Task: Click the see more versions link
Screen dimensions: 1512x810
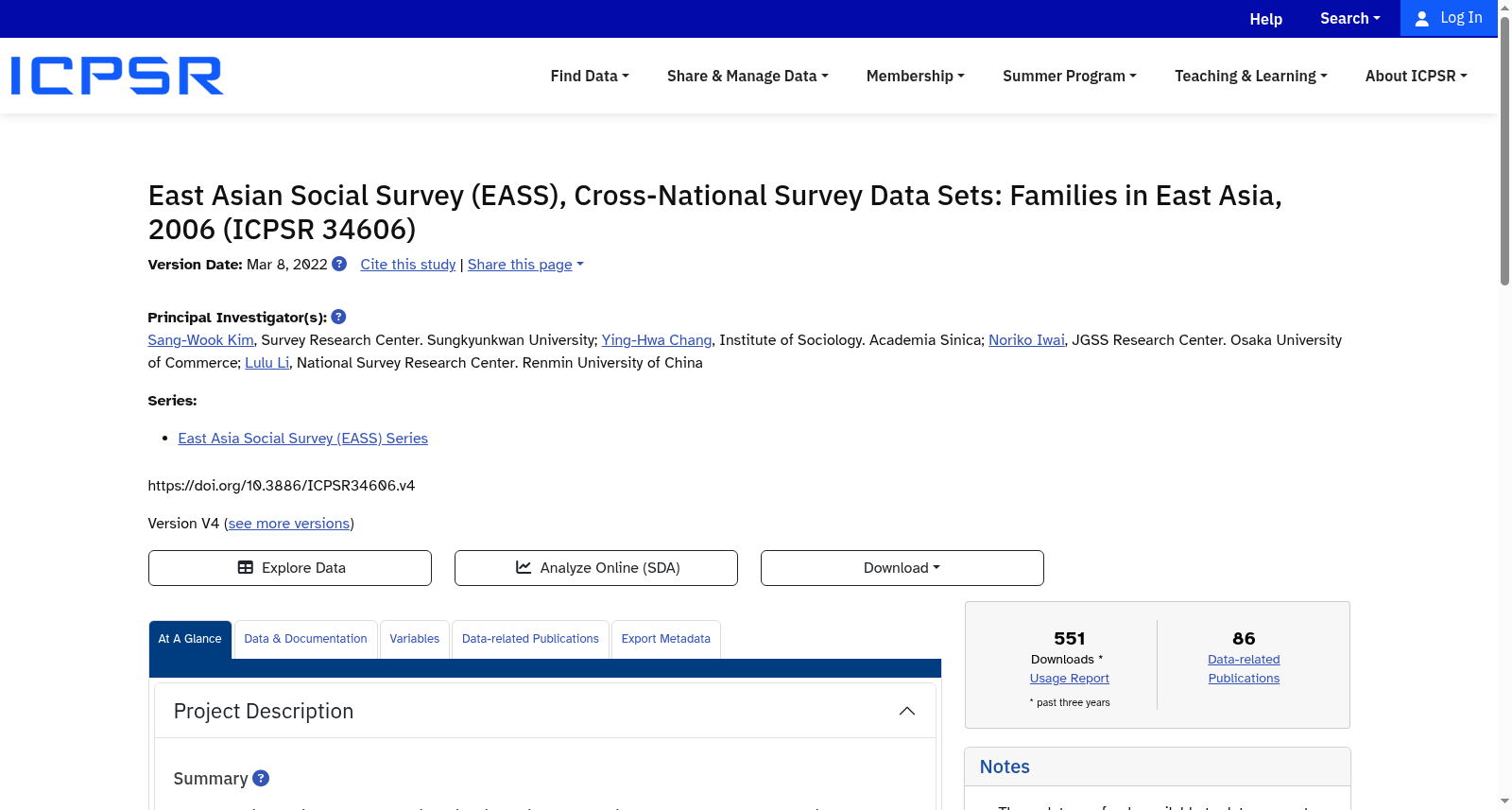Action: tap(289, 524)
